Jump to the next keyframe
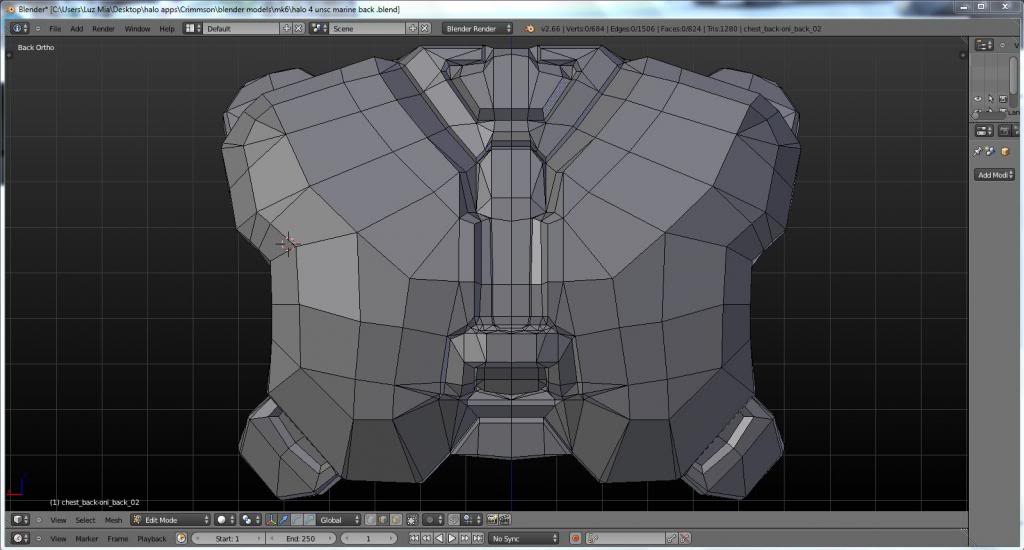 point(464,538)
